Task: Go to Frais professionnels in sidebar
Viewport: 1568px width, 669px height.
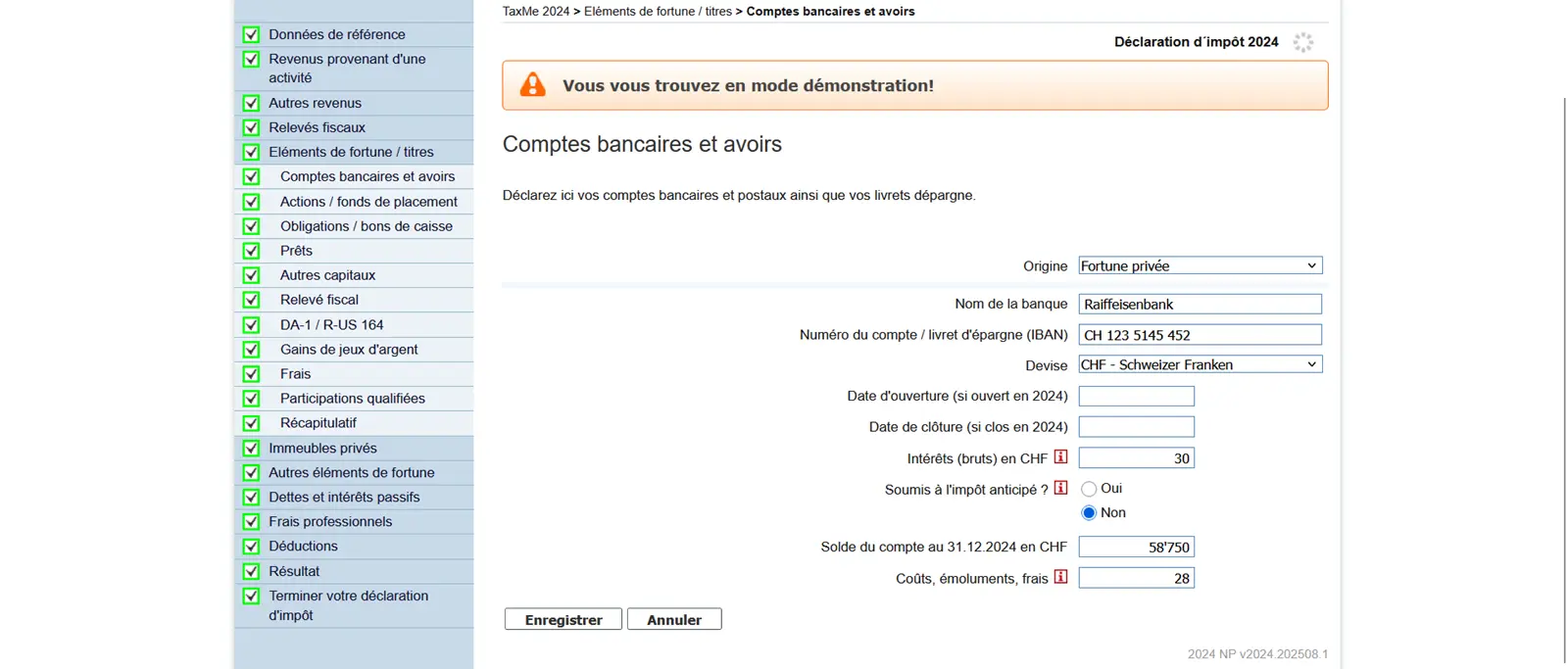Action: pos(330,522)
